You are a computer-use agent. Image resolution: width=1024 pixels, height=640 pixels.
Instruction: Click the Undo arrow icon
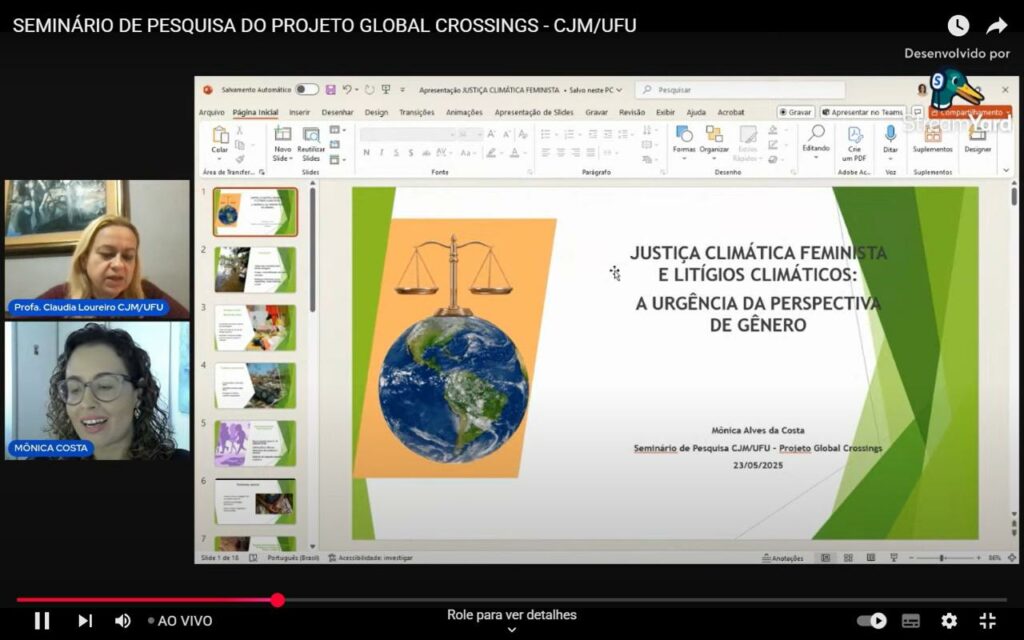[x=347, y=89]
